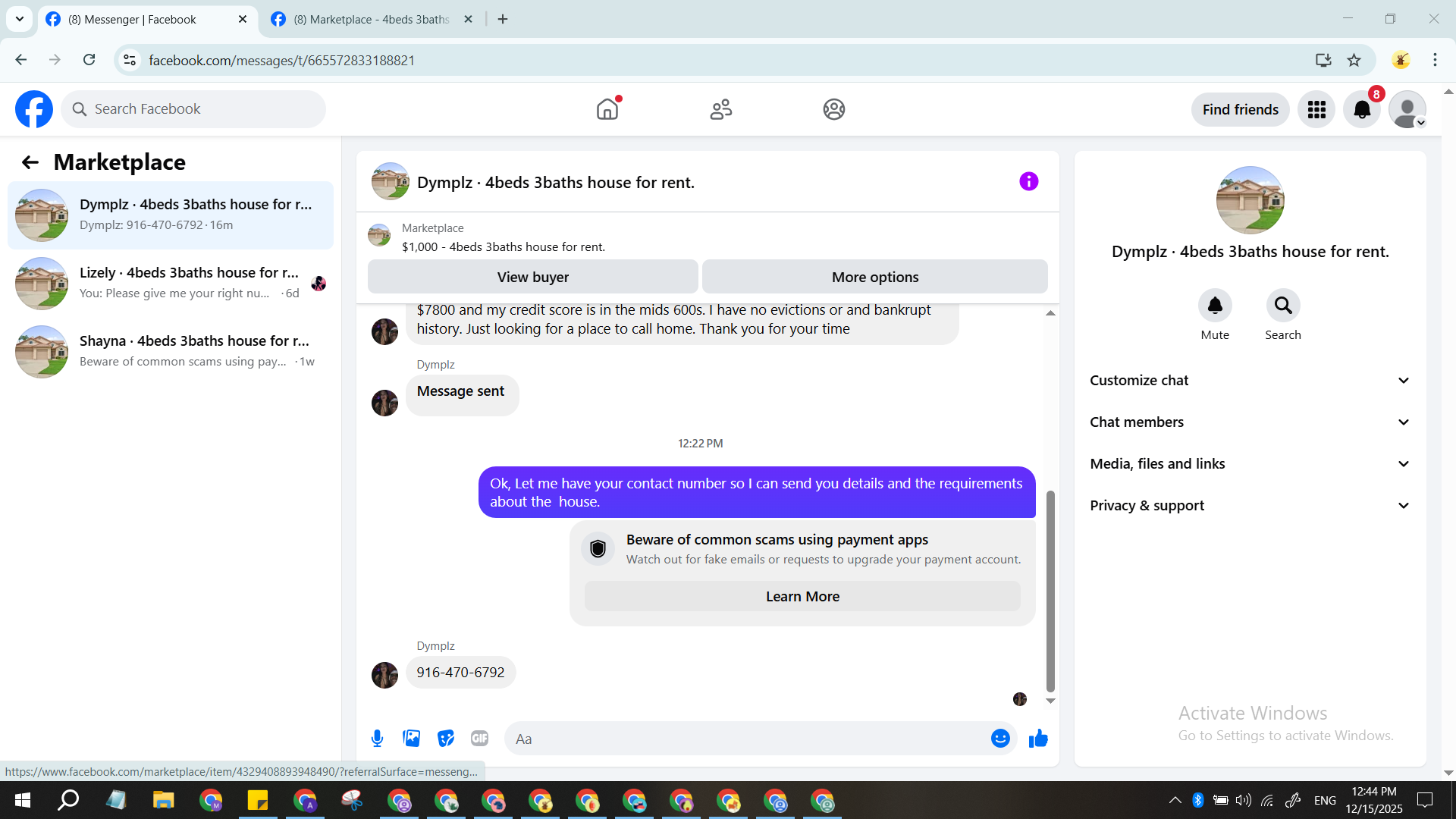The height and width of the screenshot is (819, 1456).
Task: Go to the Home feed icon
Action: 607,109
